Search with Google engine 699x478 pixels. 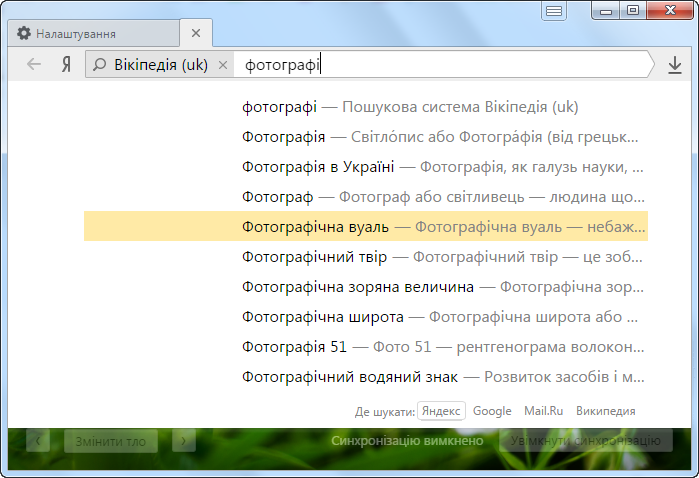pos(492,411)
